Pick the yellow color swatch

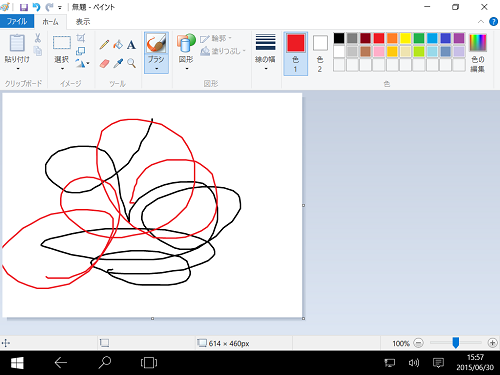[x=405, y=38]
